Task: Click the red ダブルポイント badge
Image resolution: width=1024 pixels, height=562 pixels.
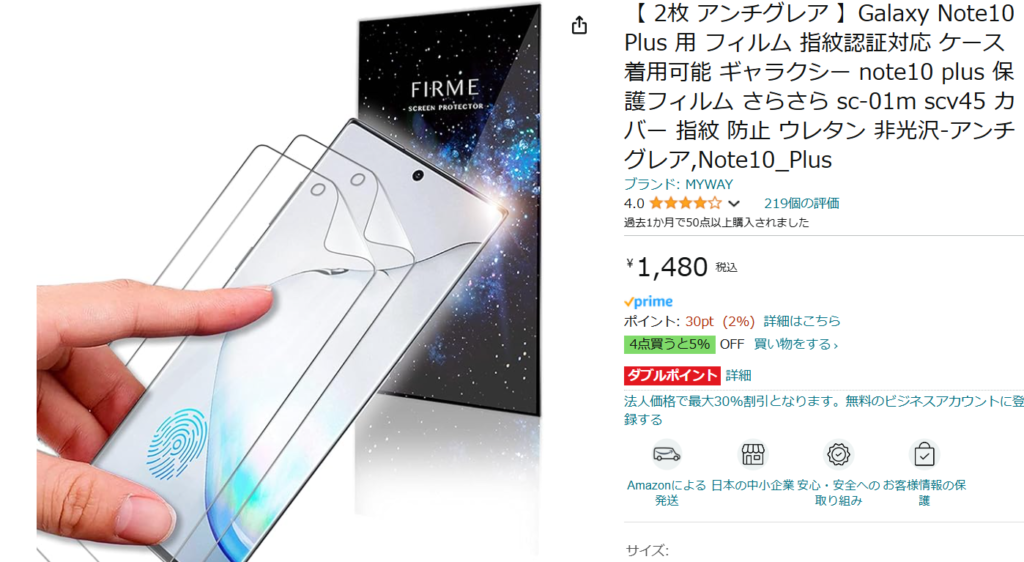Action: tap(672, 375)
